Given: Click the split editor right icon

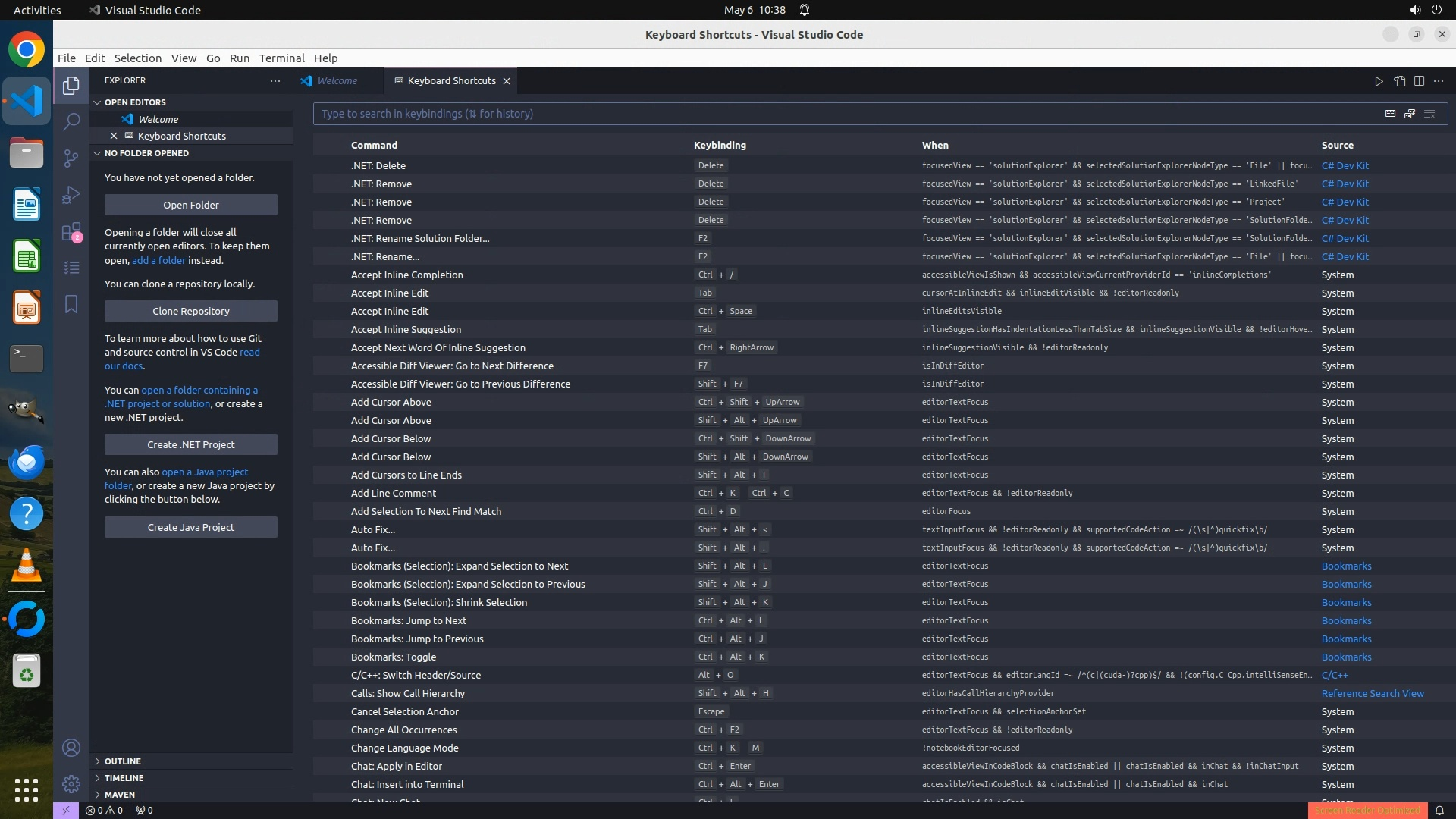Looking at the screenshot, I should (x=1419, y=81).
